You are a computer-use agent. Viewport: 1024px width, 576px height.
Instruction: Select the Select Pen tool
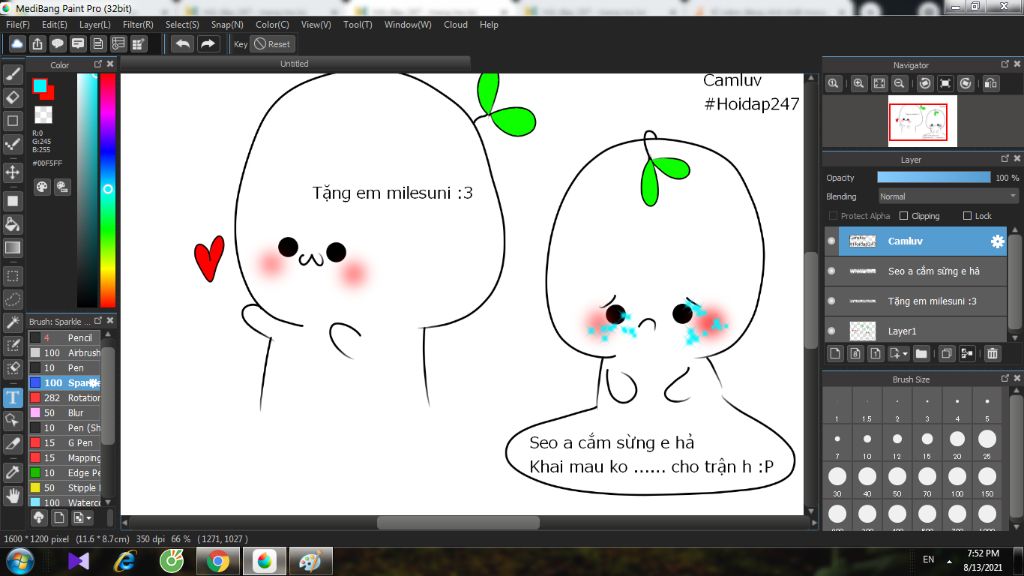click(x=12, y=346)
